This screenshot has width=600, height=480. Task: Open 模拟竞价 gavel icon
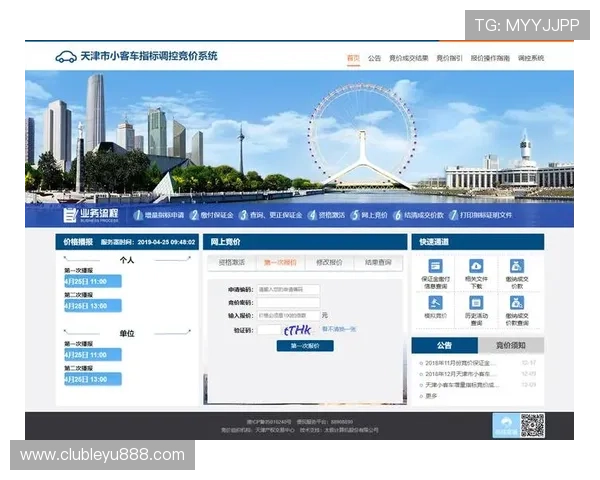coord(435,302)
